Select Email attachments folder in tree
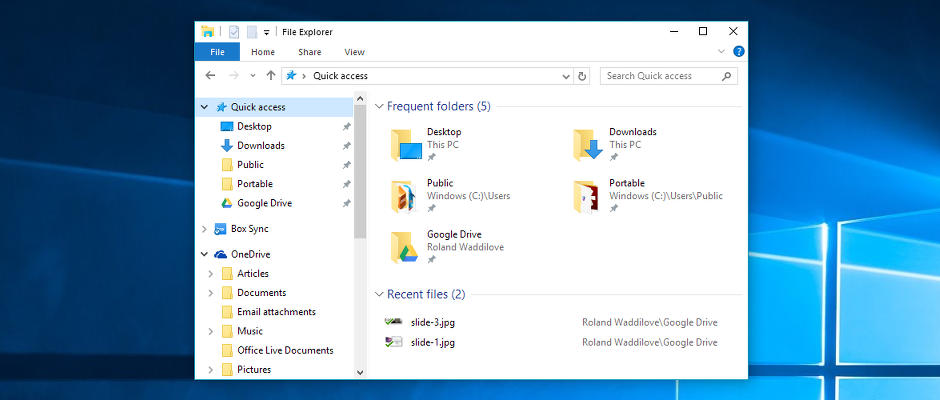The height and width of the screenshot is (400, 940). pos(276,312)
